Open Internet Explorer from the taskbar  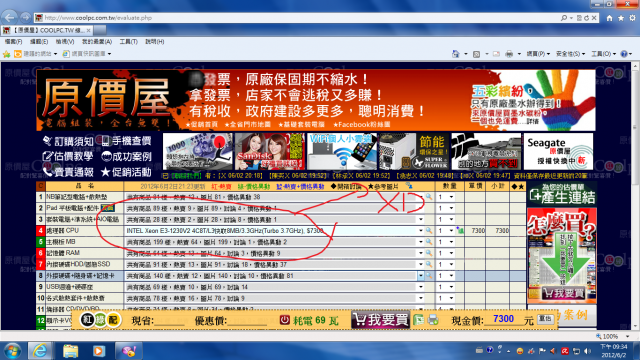click(x=40, y=351)
